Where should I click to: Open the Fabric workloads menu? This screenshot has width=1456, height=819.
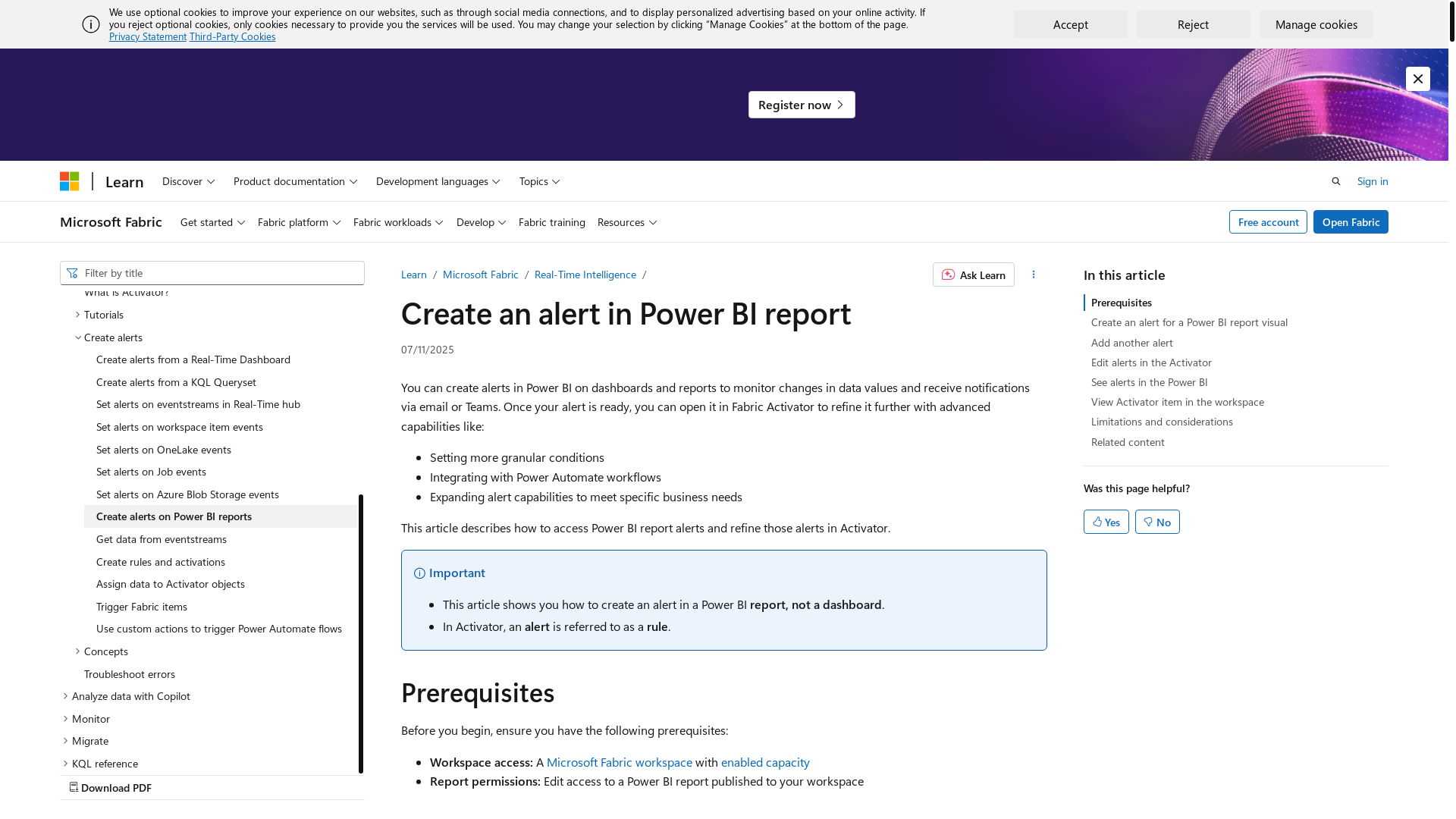[x=399, y=222]
